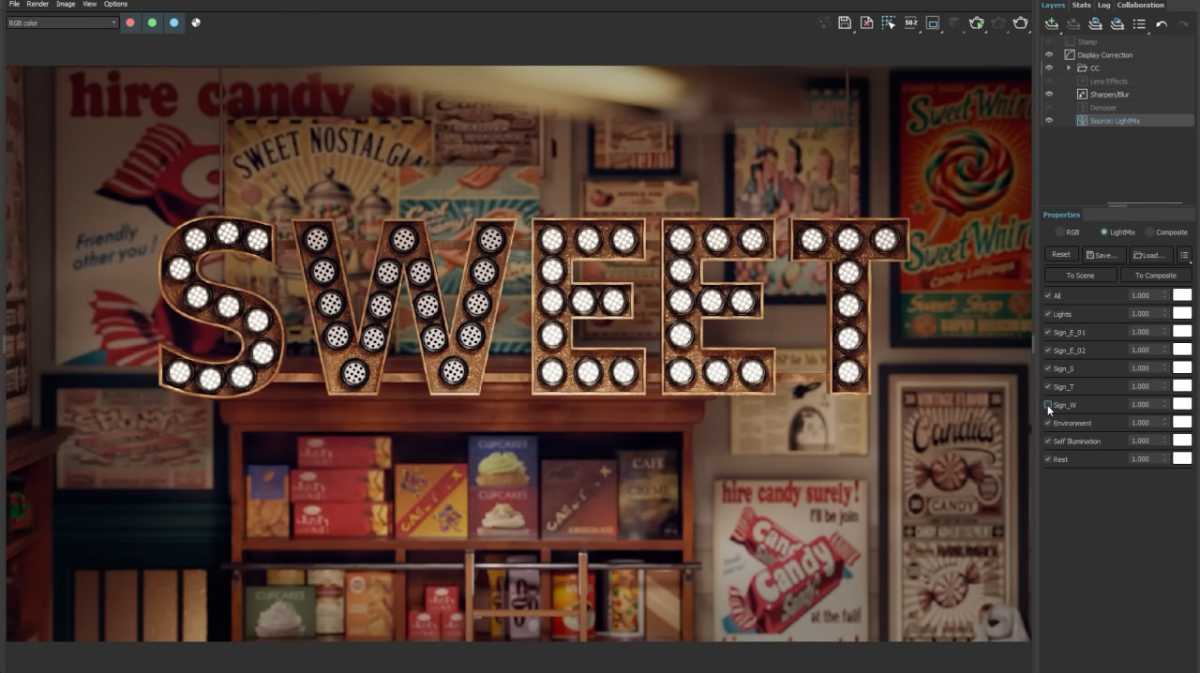
Task: Uncheck the Self Illumination checkbox
Action: pos(1047,441)
